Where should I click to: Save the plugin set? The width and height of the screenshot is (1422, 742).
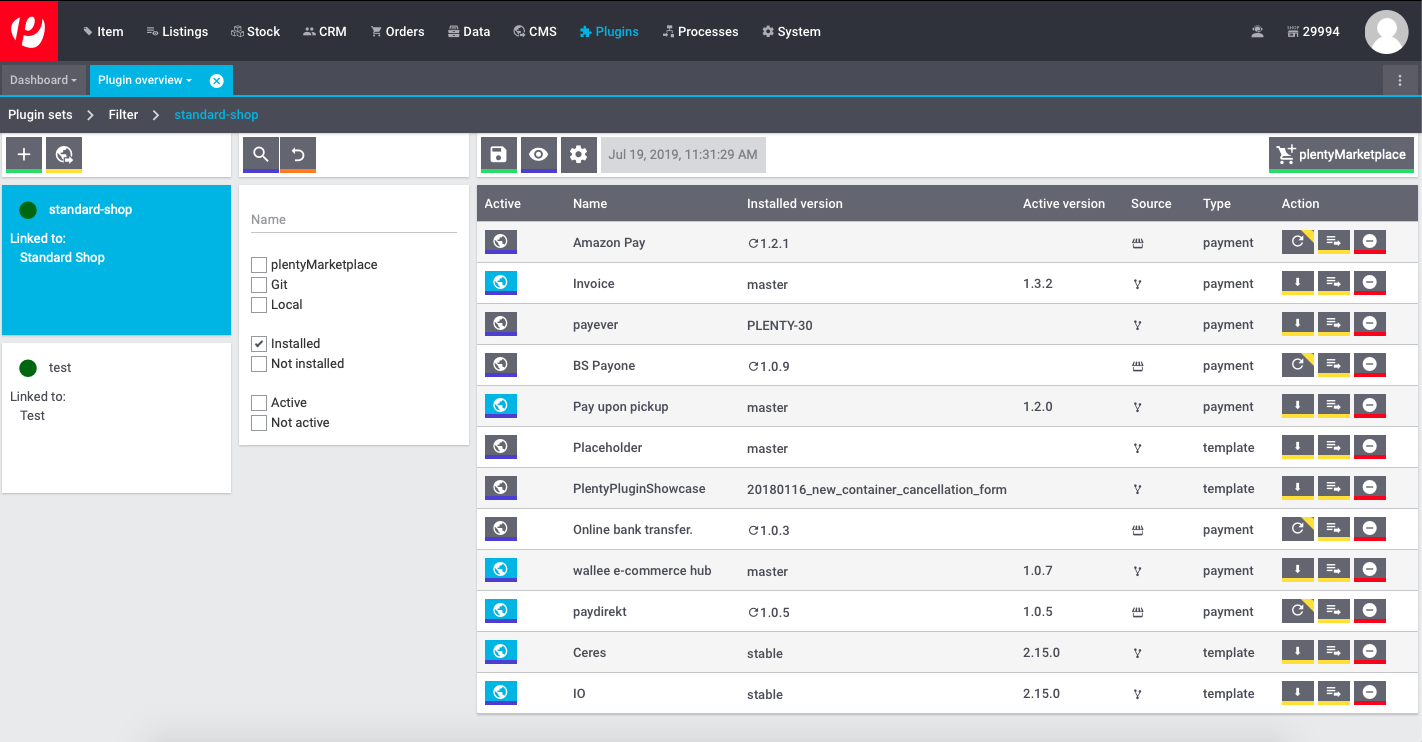[499, 154]
